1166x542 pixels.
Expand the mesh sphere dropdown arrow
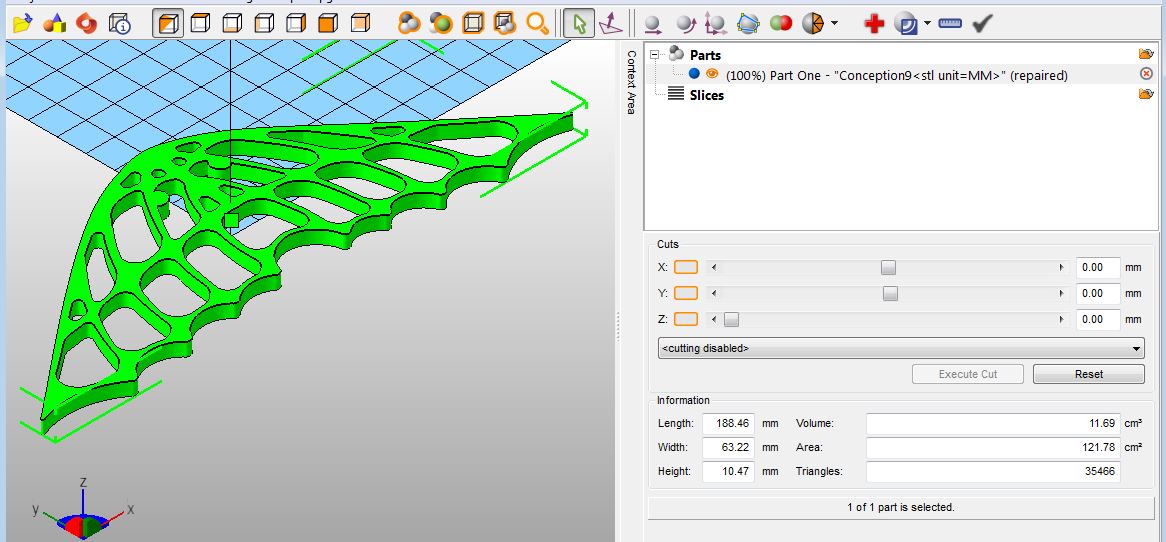834,24
